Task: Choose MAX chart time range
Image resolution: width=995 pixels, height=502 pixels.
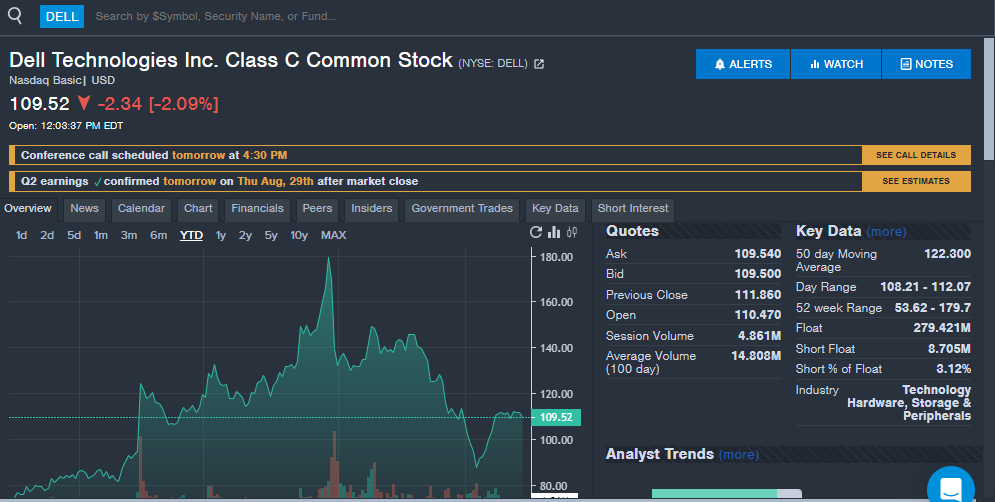Action: click(x=334, y=235)
